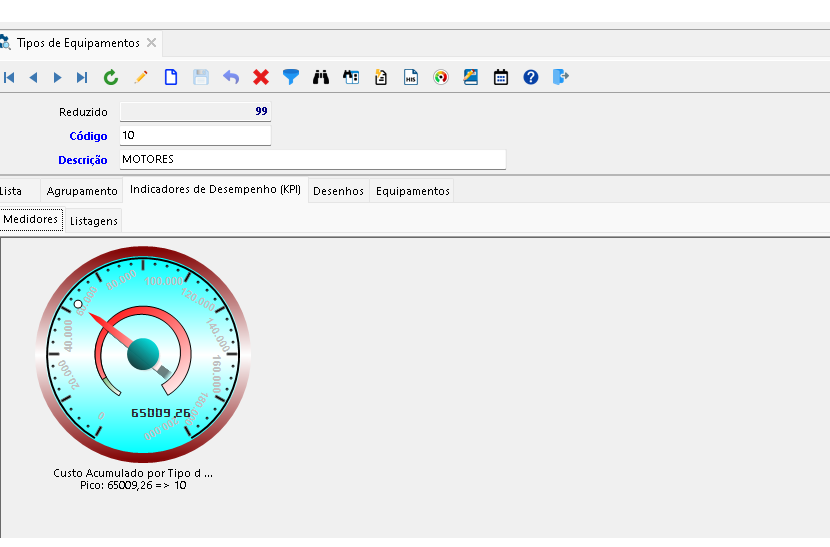This screenshot has height=547, width=830.
Task: Open the blue funnel filter
Action: tap(291, 77)
